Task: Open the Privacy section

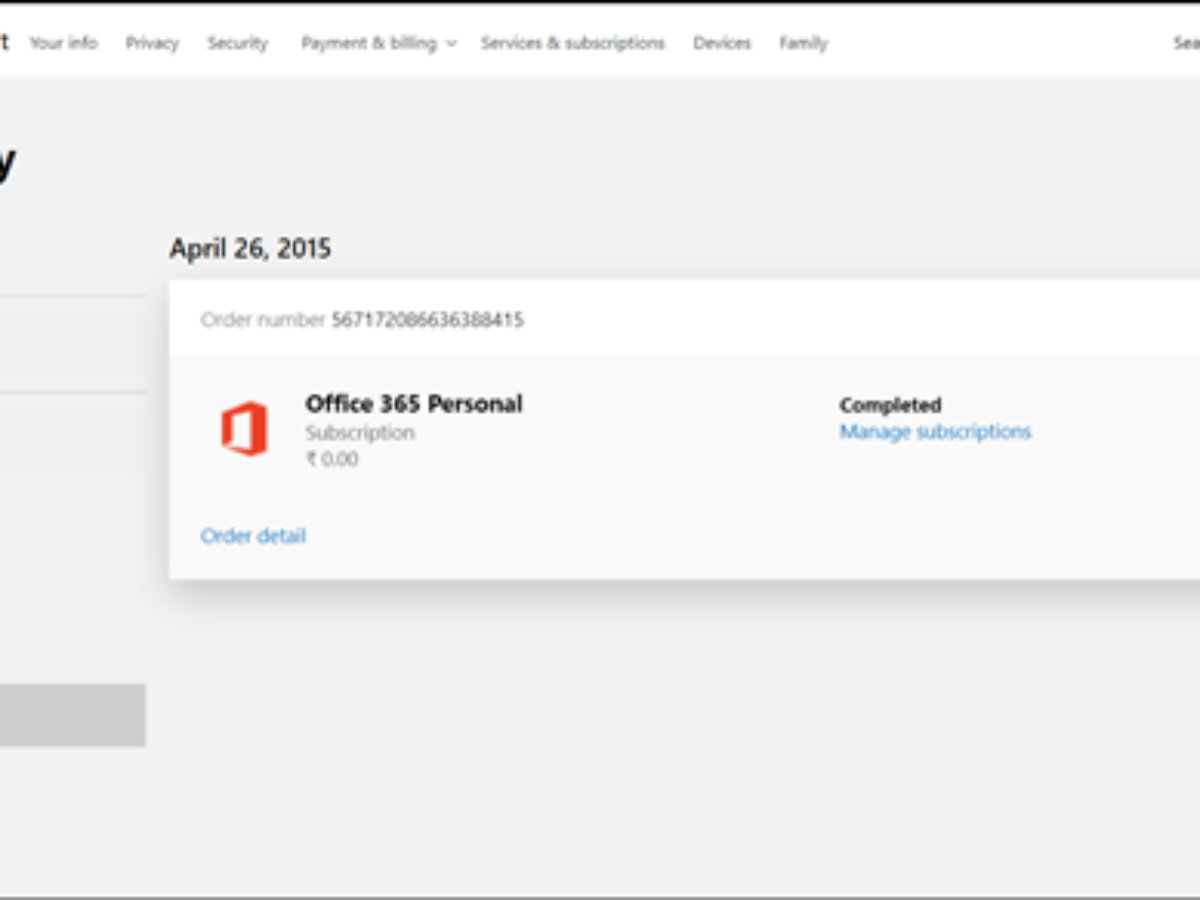Action: pos(152,43)
